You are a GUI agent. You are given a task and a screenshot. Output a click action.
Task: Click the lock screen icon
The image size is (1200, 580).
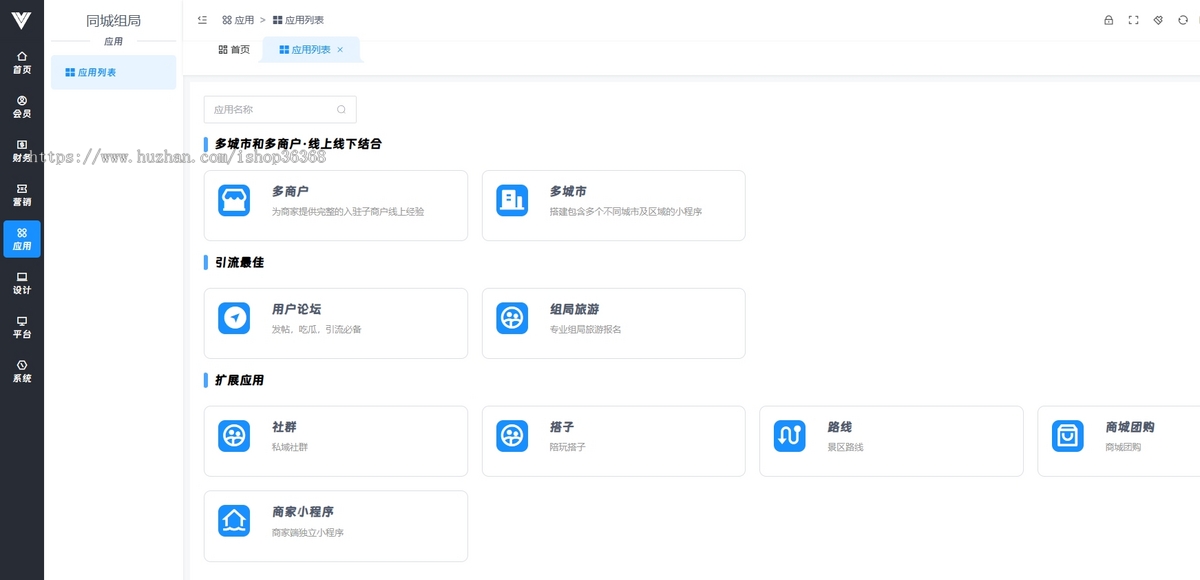[1108, 20]
